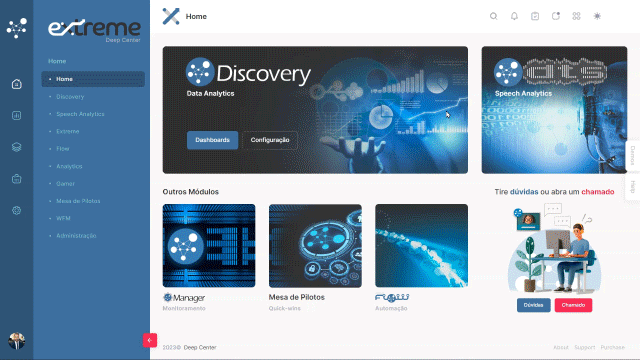Open the apps grid icon in top bar
Image resolution: width=640 pixels, height=360 pixels.
[576, 16]
